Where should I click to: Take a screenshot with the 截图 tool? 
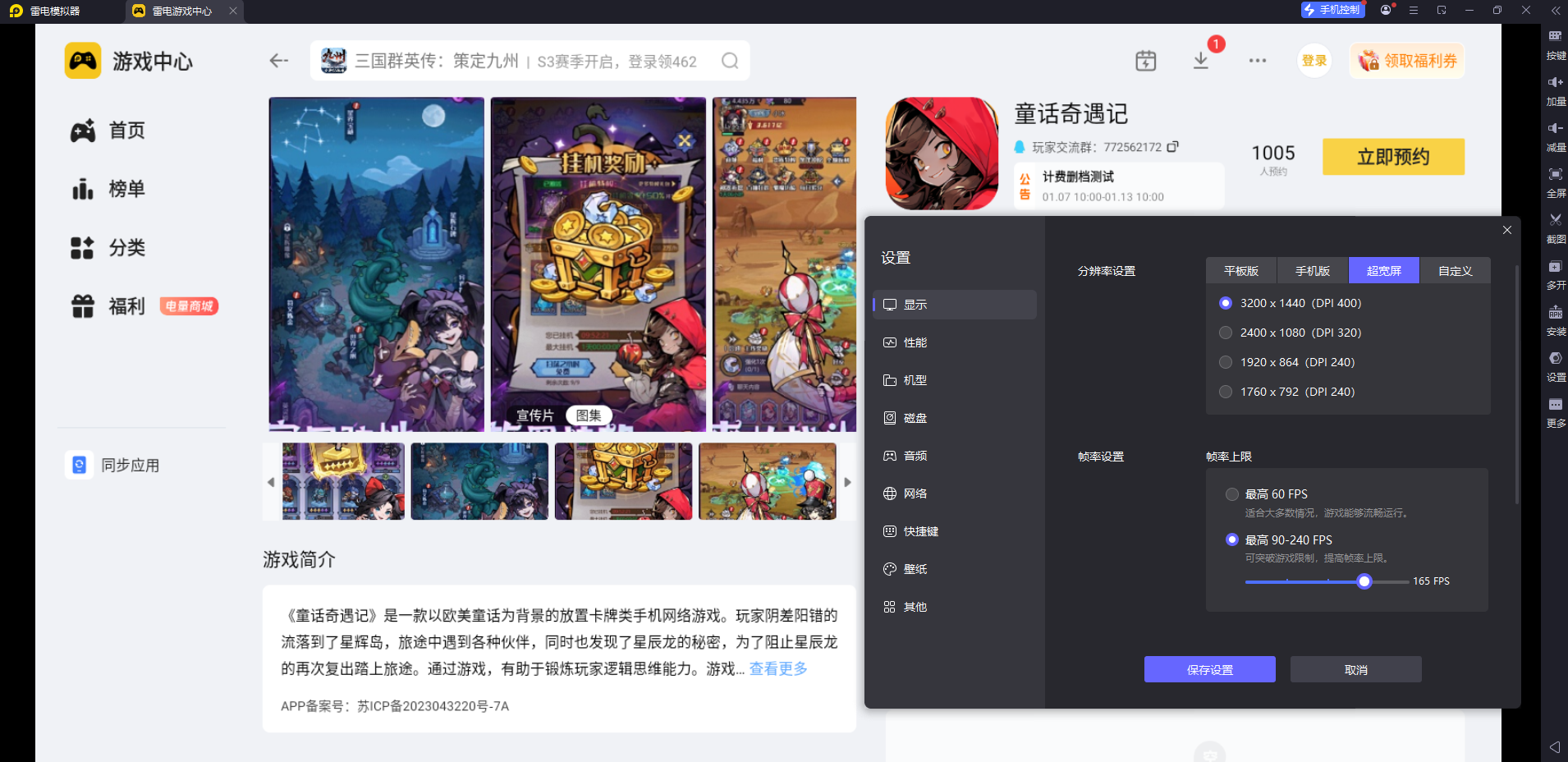[1556, 228]
